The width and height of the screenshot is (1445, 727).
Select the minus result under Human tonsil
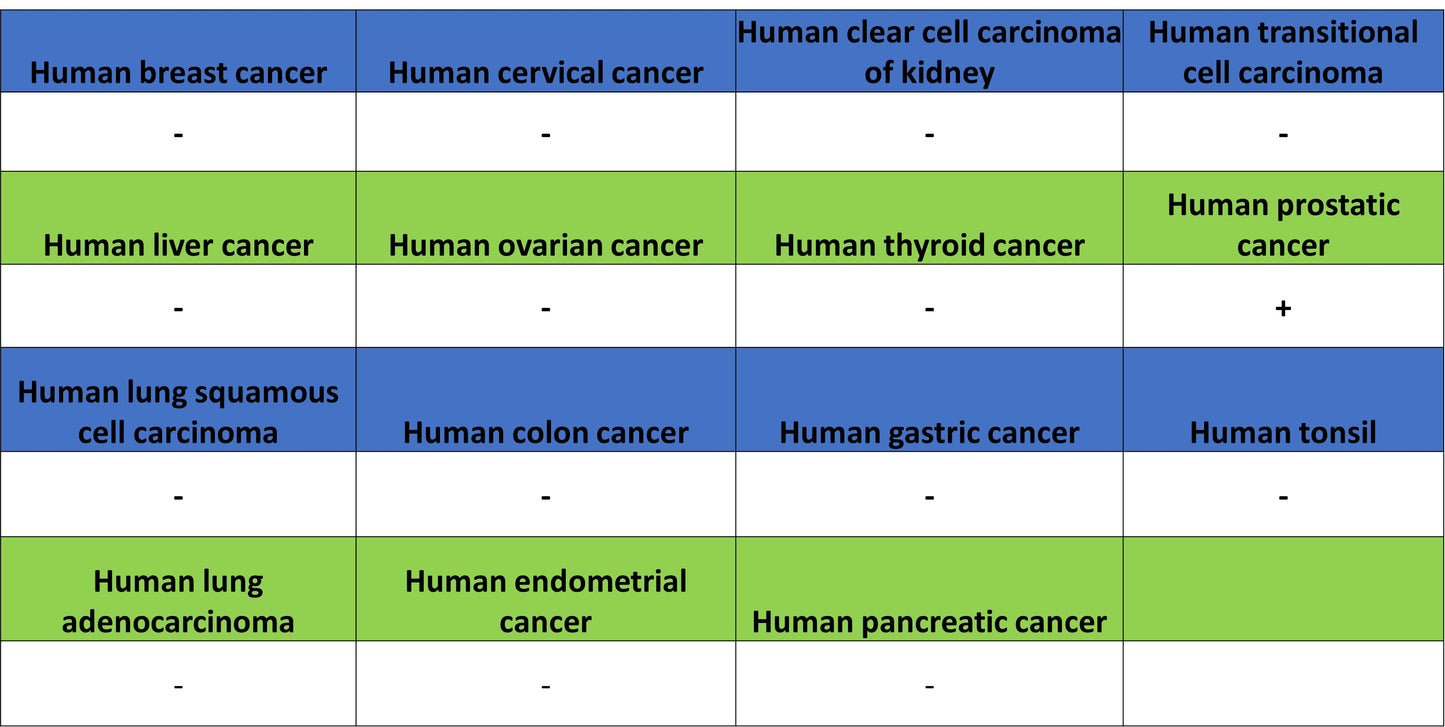pos(1283,495)
